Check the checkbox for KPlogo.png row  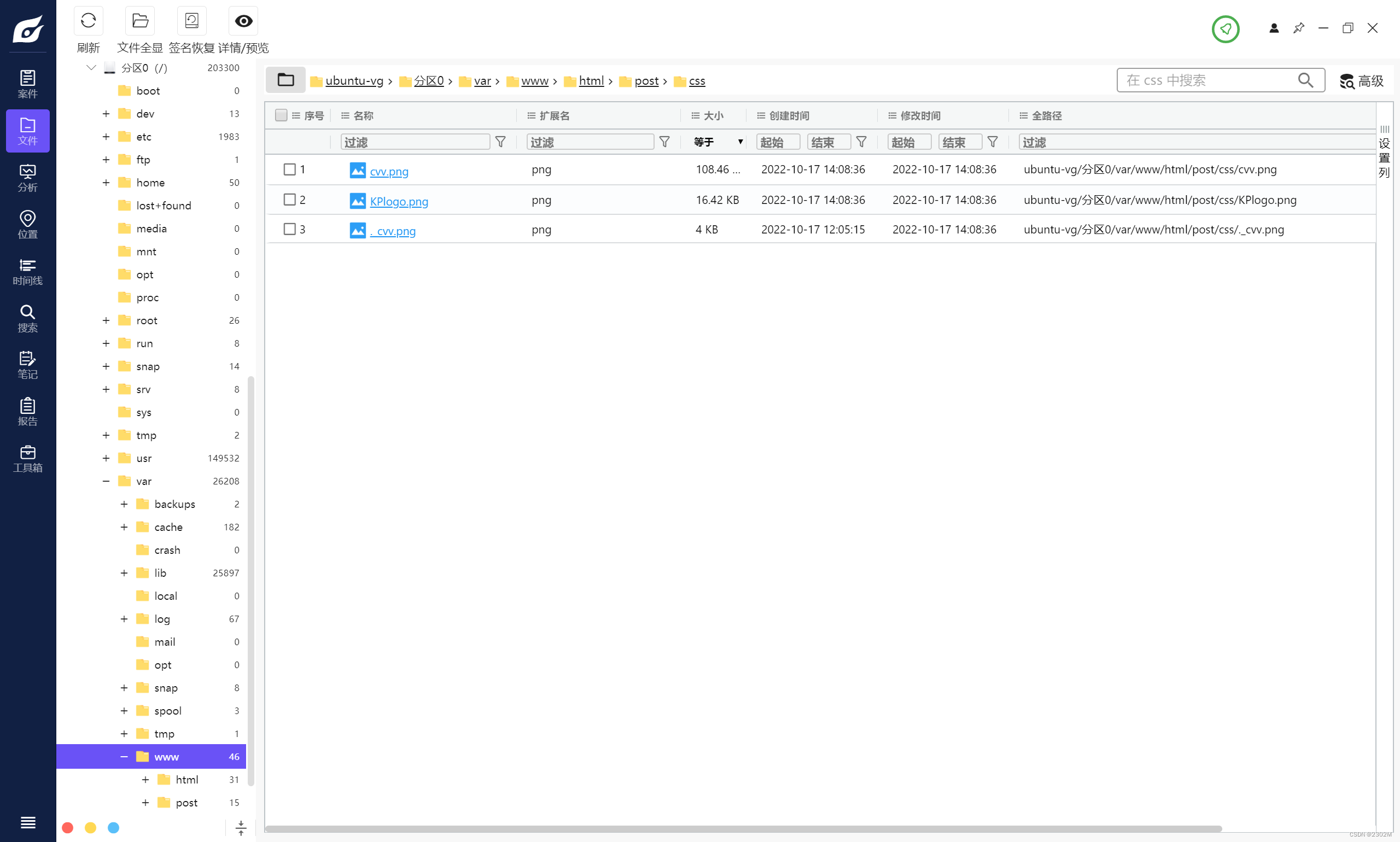pos(289,200)
